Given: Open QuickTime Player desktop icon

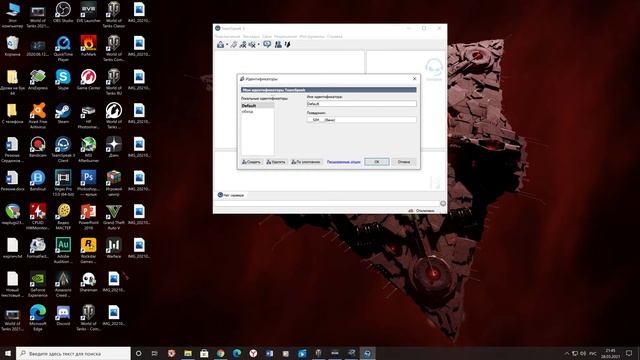Looking at the screenshot, I should pos(63,49).
